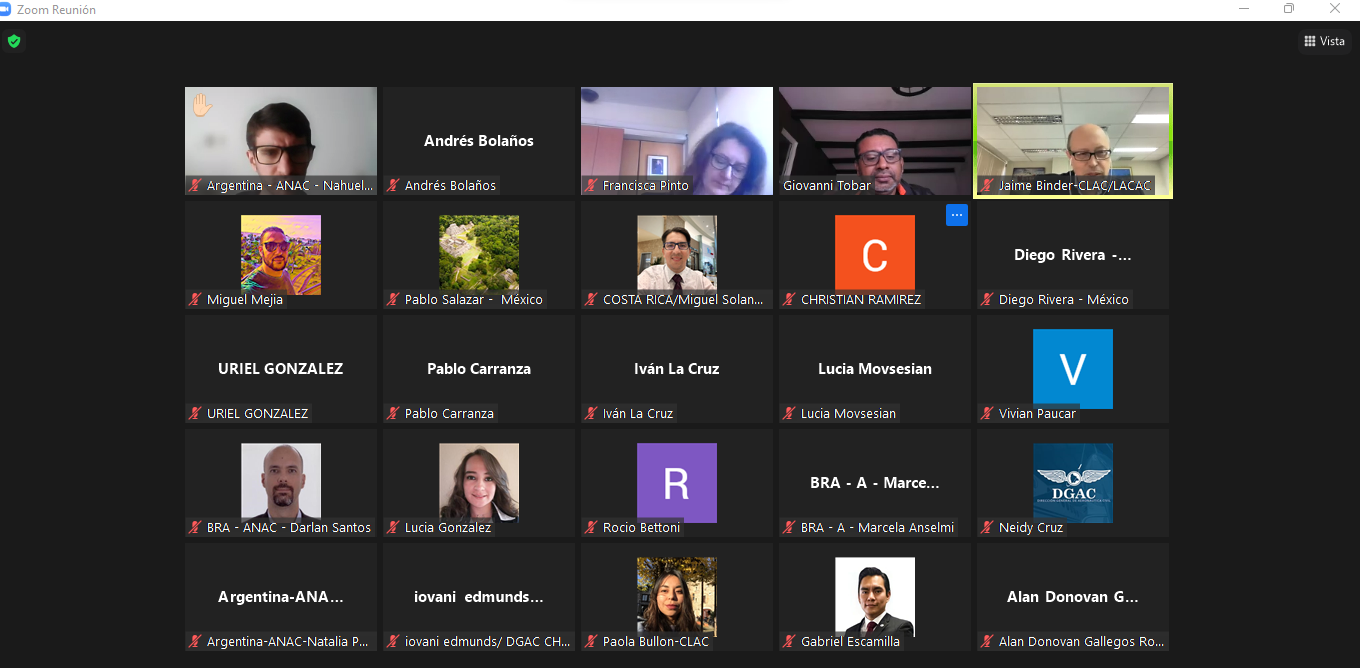Click Pablo Salazar's aerial ruins profile photo
Viewport: 1360px width, 668px height.
pos(478,254)
